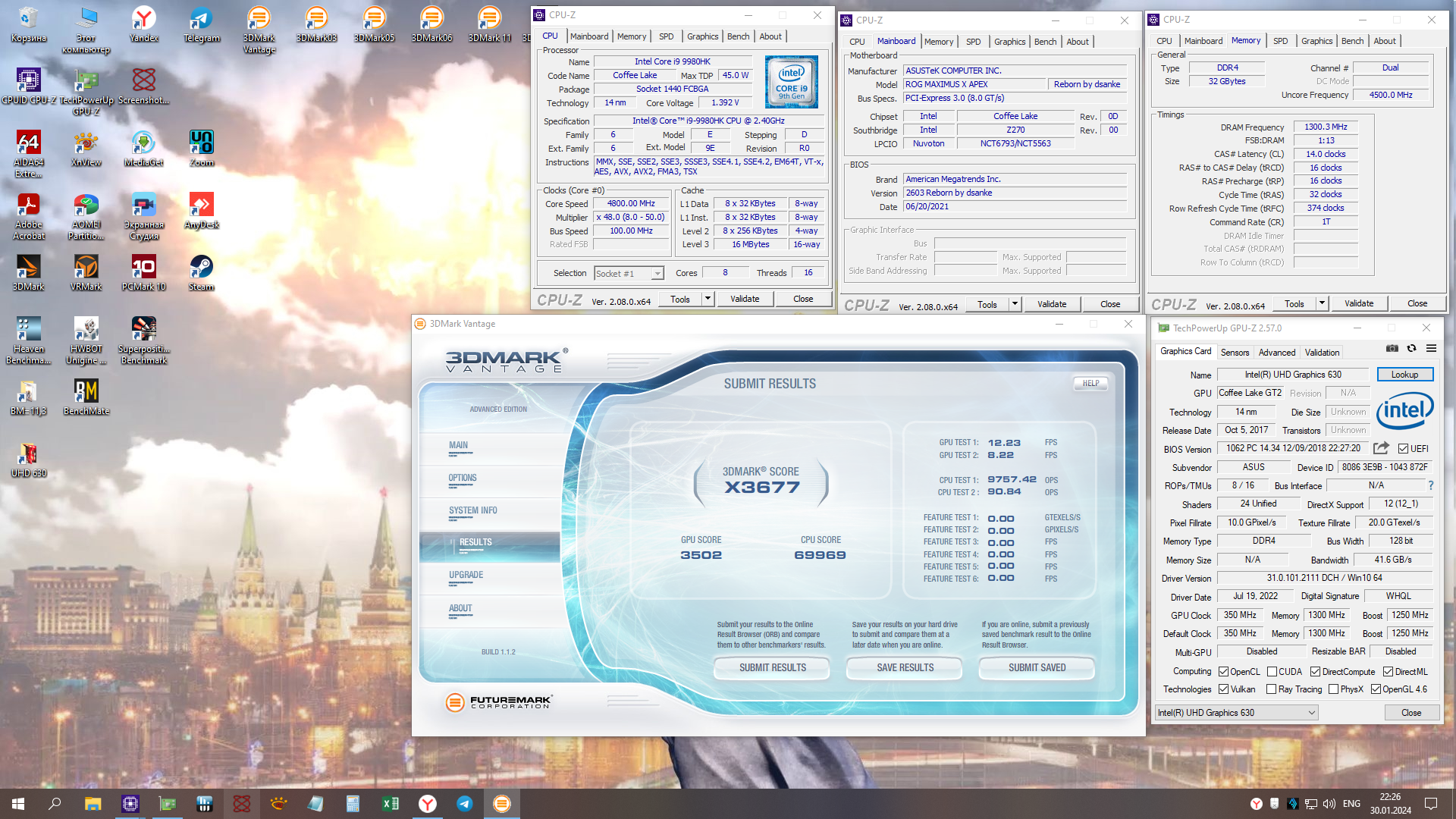This screenshot has width=1456, height=819.
Task: Toggle OpenCL checkbox in GPU-Z
Action: tap(1223, 672)
